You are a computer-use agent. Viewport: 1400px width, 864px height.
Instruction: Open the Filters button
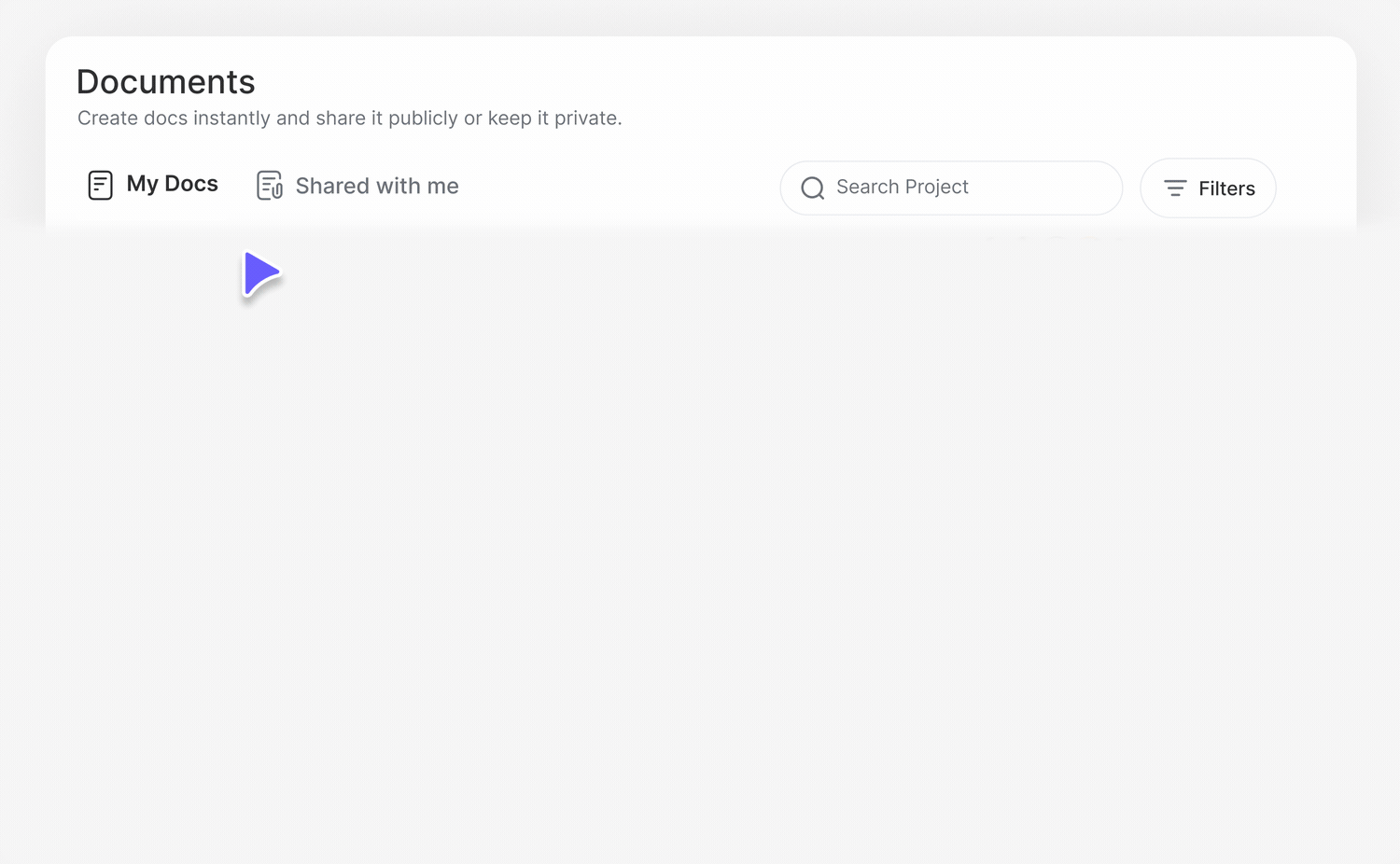(x=1208, y=188)
